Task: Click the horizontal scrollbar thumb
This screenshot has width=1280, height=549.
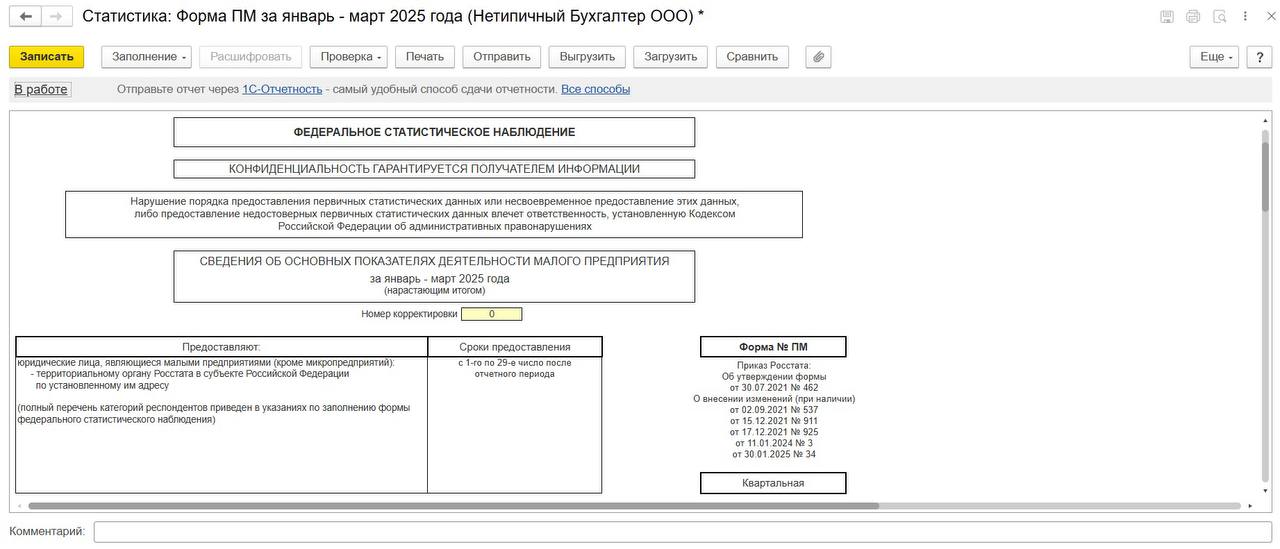Action: click(453, 506)
